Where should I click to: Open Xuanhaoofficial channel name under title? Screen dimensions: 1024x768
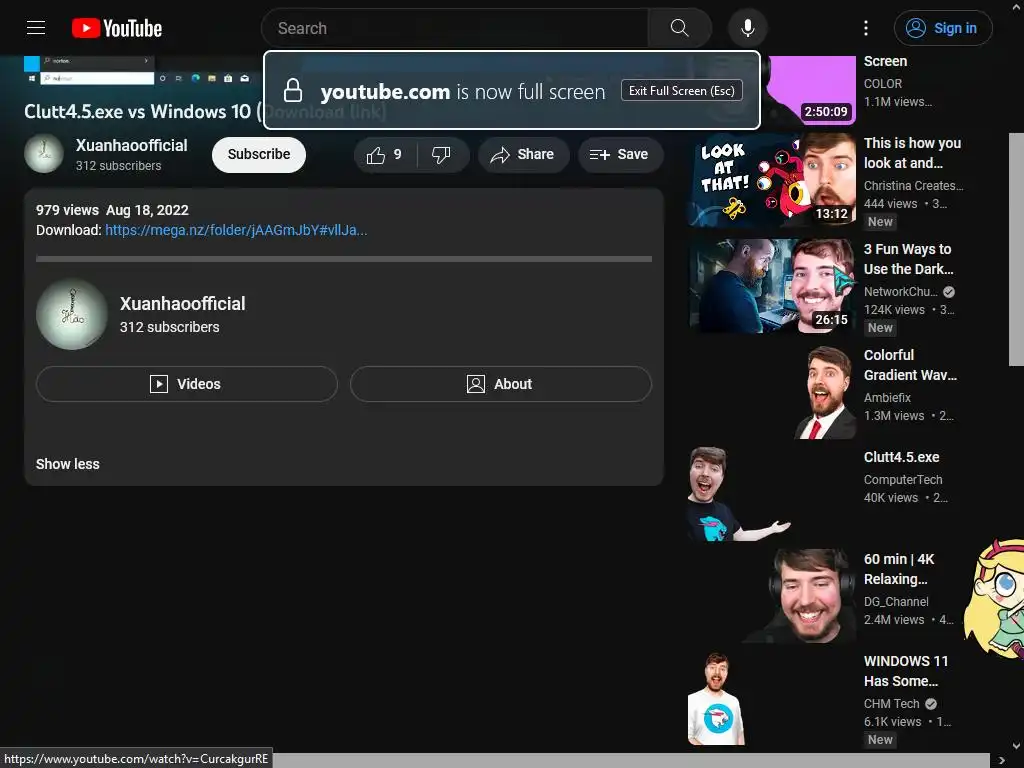131,146
